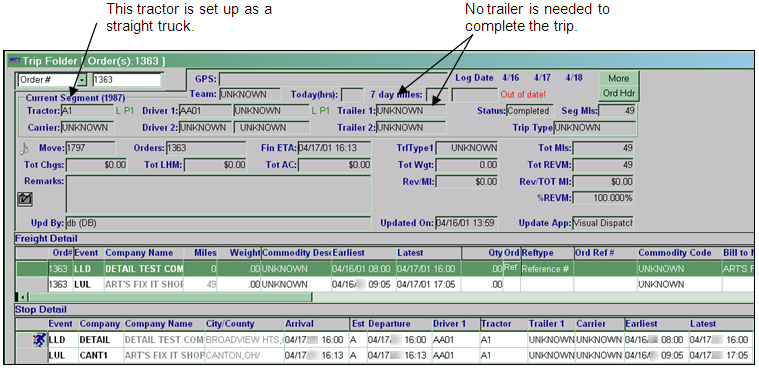Screen dimensions: 759x368
Task: Click the Status field showing Completed
Action: point(530,111)
